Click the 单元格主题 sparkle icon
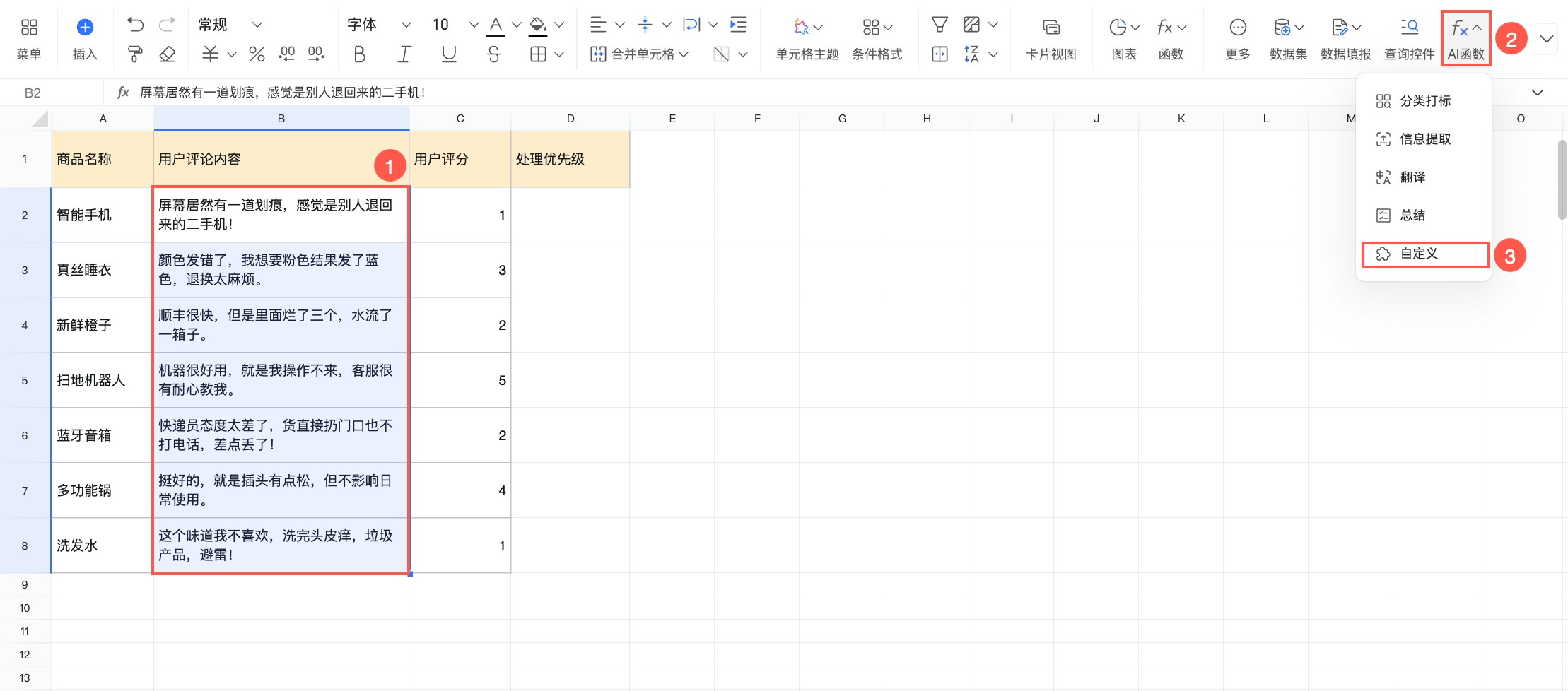Viewport: 1568px width, 691px height. [x=801, y=27]
